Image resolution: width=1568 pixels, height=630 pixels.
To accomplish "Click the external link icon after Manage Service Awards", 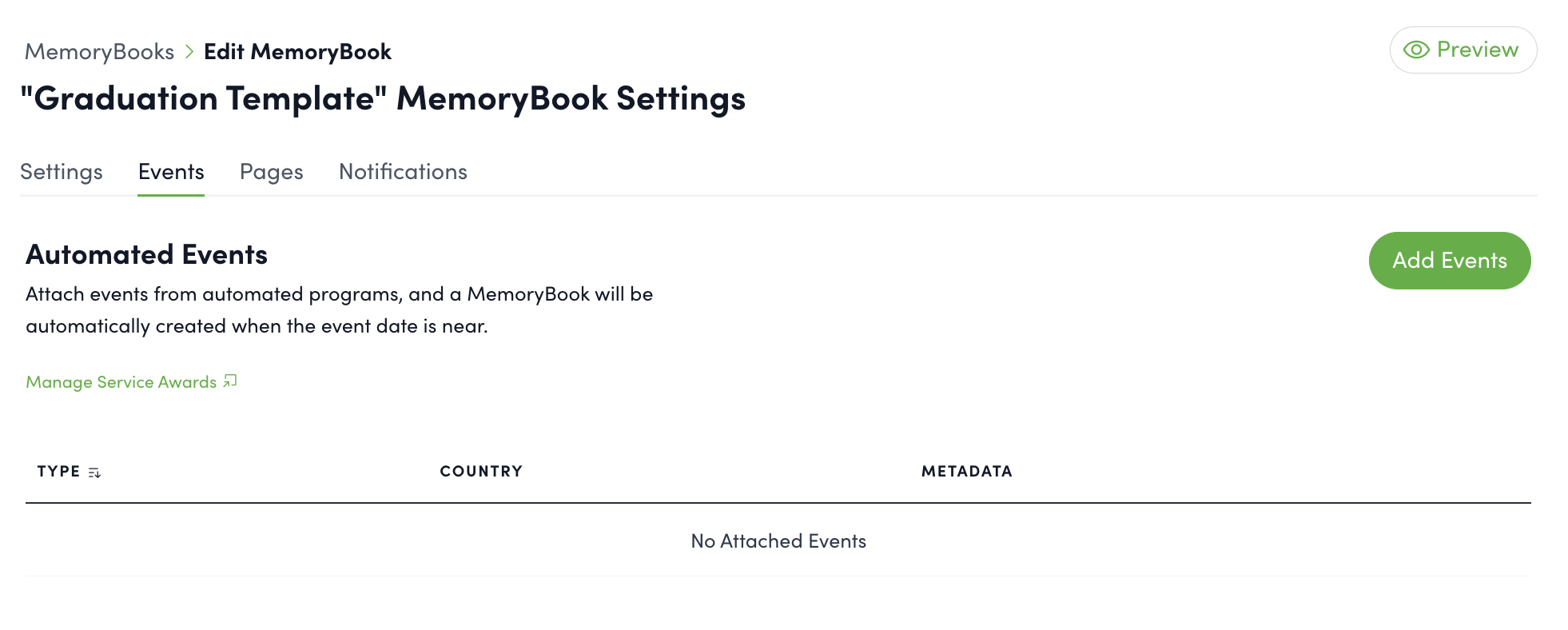I will click(x=230, y=381).
